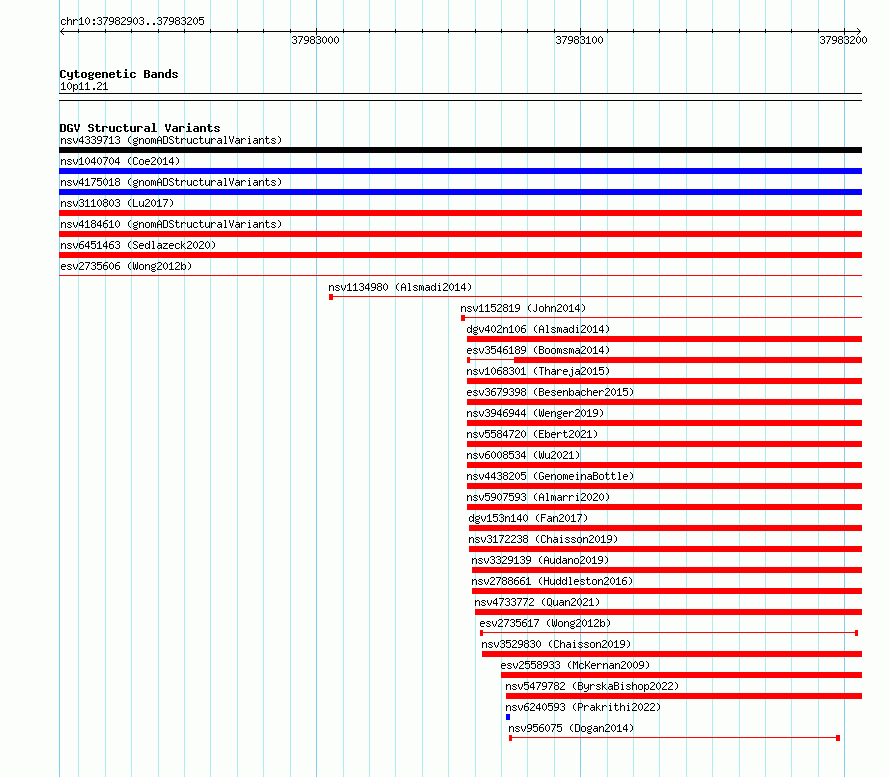Viewport: 890px width, 777px height.
Task: Click the red start marker of nsv1152819
Action: 463,318
